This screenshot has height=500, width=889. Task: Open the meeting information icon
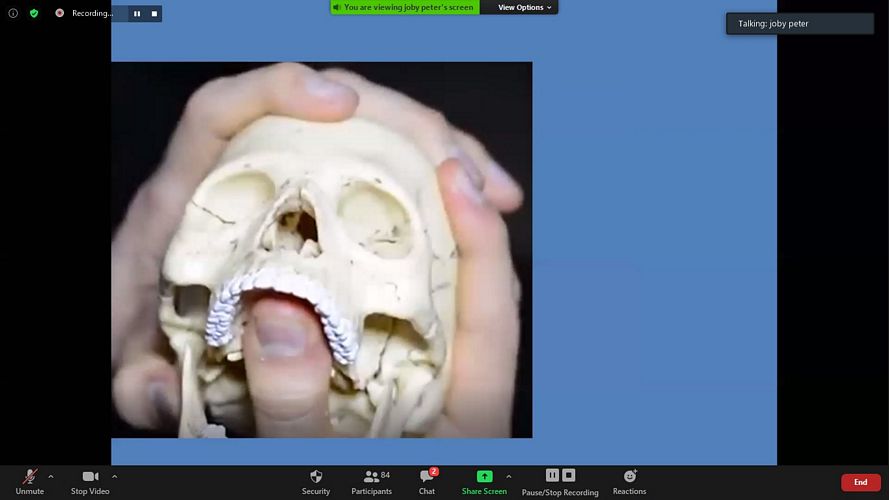[13, 13]
